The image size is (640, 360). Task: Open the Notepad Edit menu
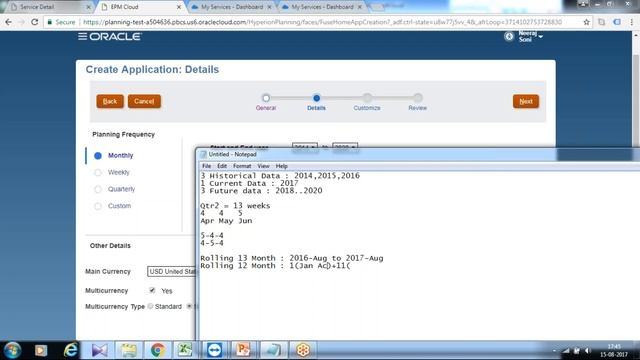pyautogui.click(x=222, y=166)
